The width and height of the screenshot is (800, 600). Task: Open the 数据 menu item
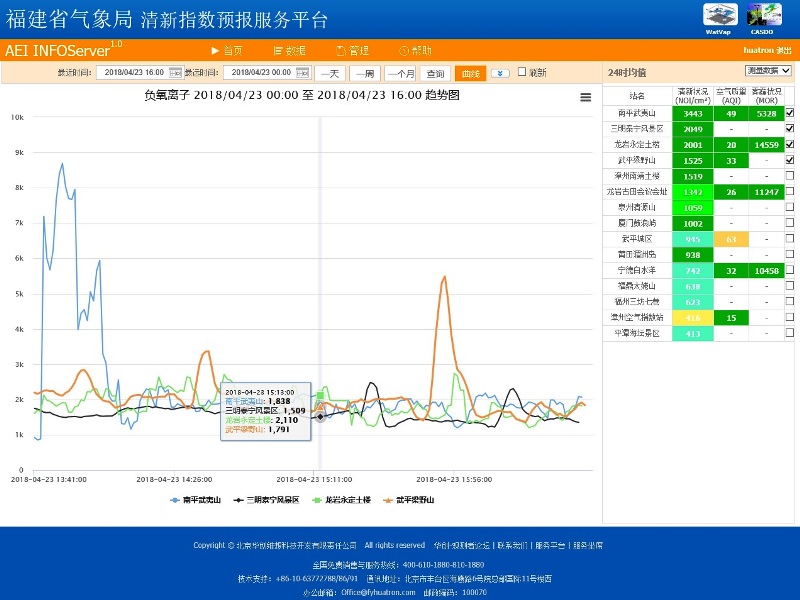290,50
